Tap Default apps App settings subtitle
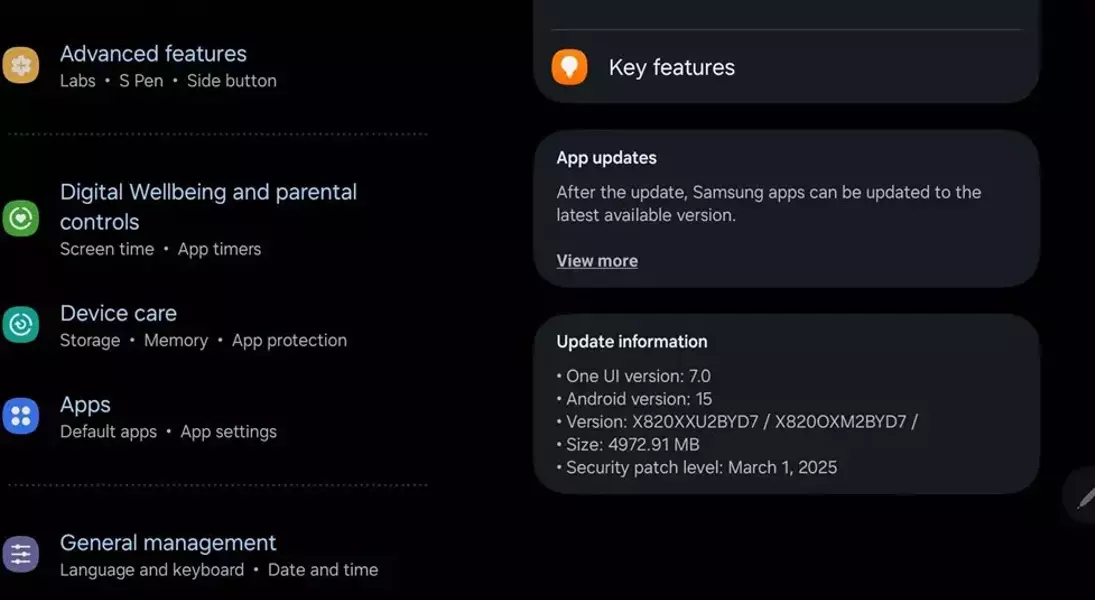Viewport: 1095px width, 600px height. point(168,432)
